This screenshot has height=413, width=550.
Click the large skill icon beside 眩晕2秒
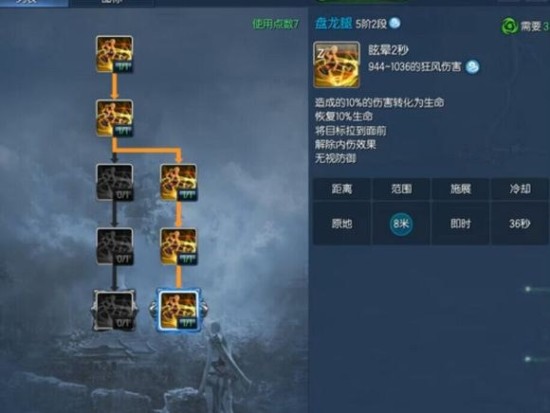point(336,65)
